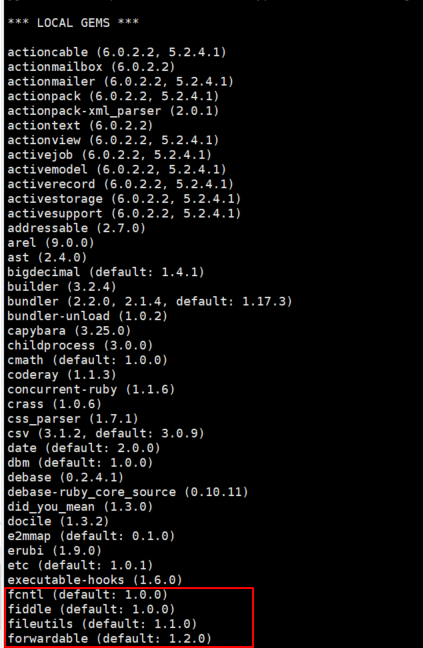Click the fiddle (default: 1.0.0) line
423x648 pixels.
[91, 609]
